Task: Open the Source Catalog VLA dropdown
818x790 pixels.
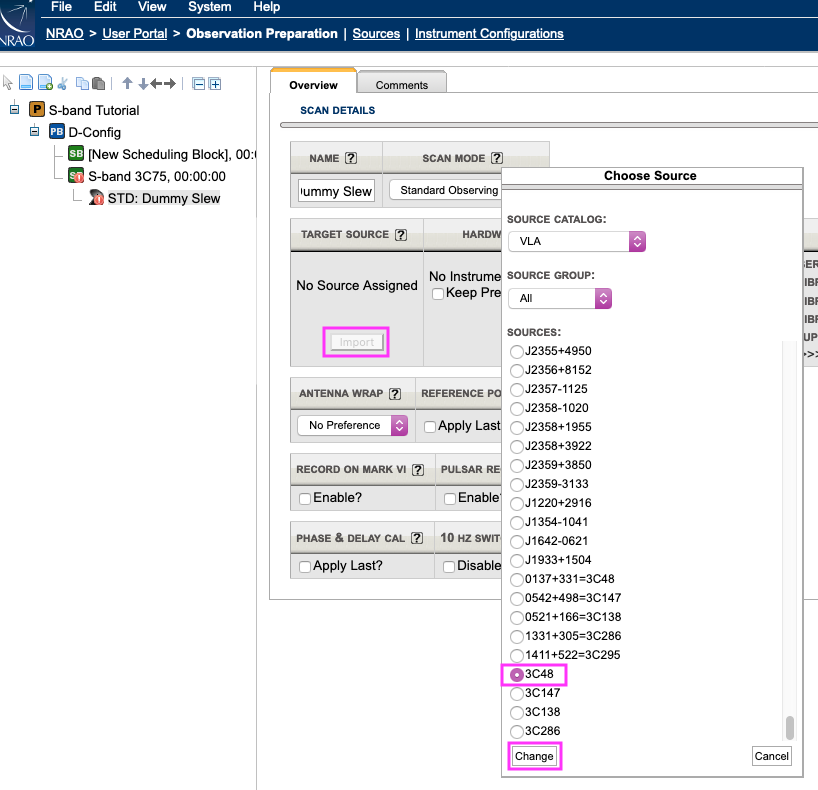Action: tap(576, 241)
